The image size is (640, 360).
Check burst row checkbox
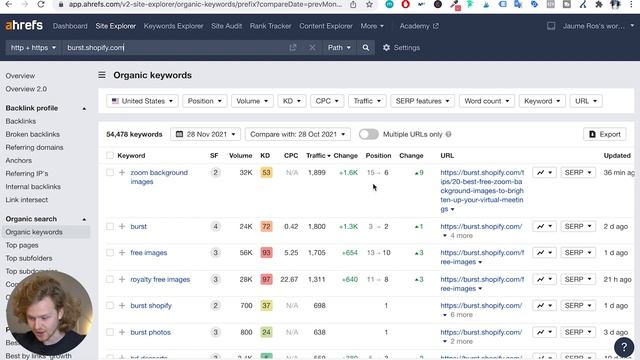click(x=110, y=227)
